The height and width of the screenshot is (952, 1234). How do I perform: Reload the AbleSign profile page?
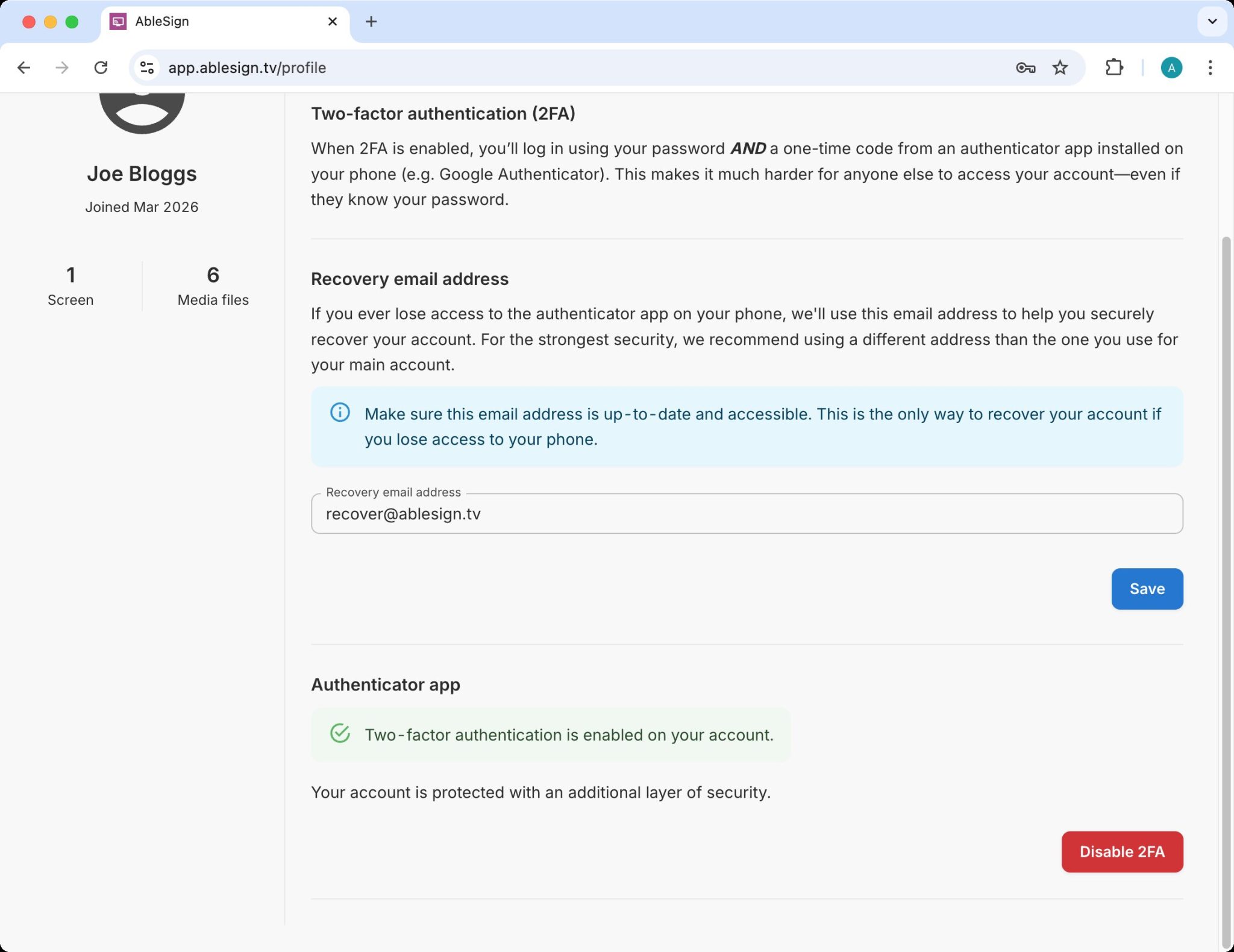click(101, 67)
